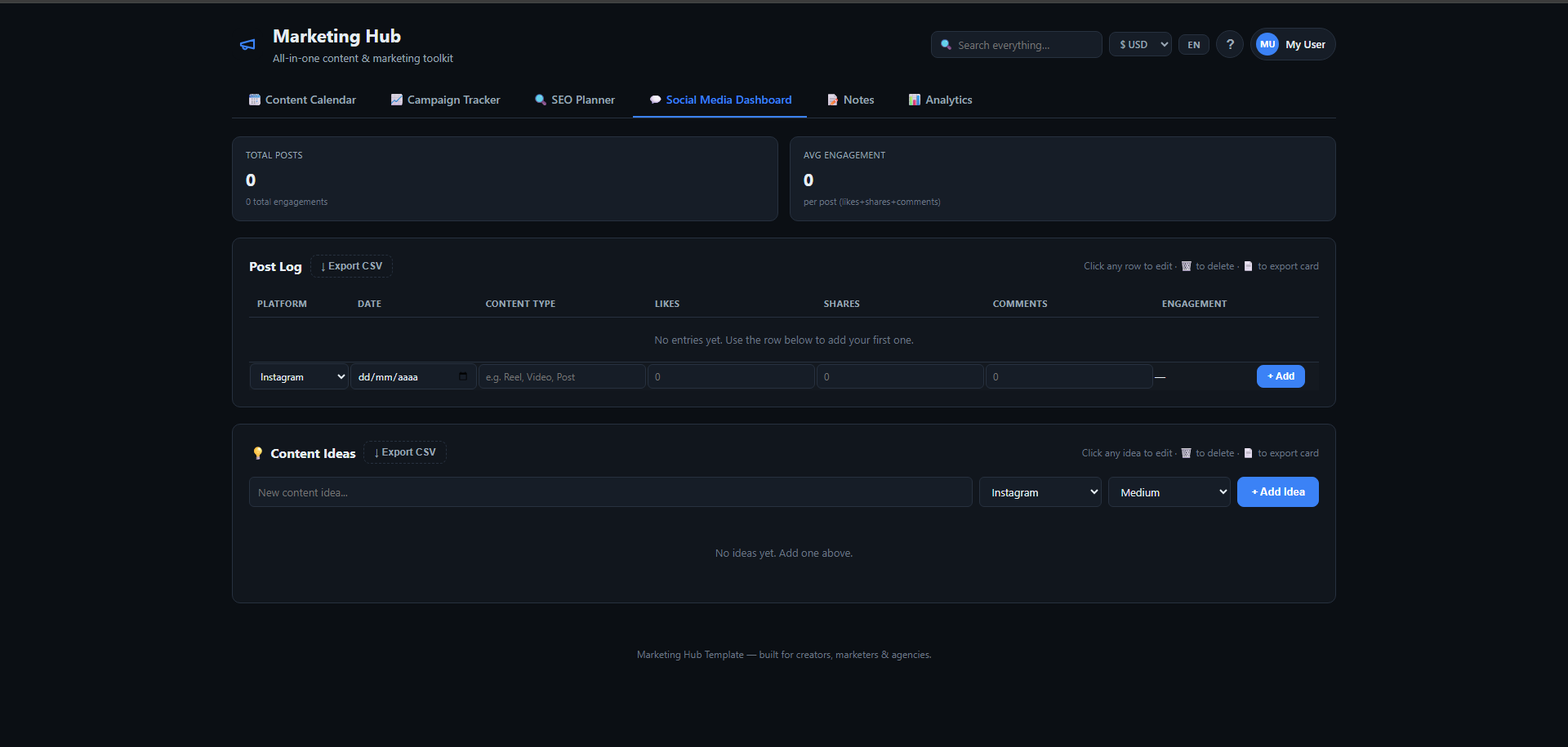Click 'No entries yet' message text

(784, 340)
